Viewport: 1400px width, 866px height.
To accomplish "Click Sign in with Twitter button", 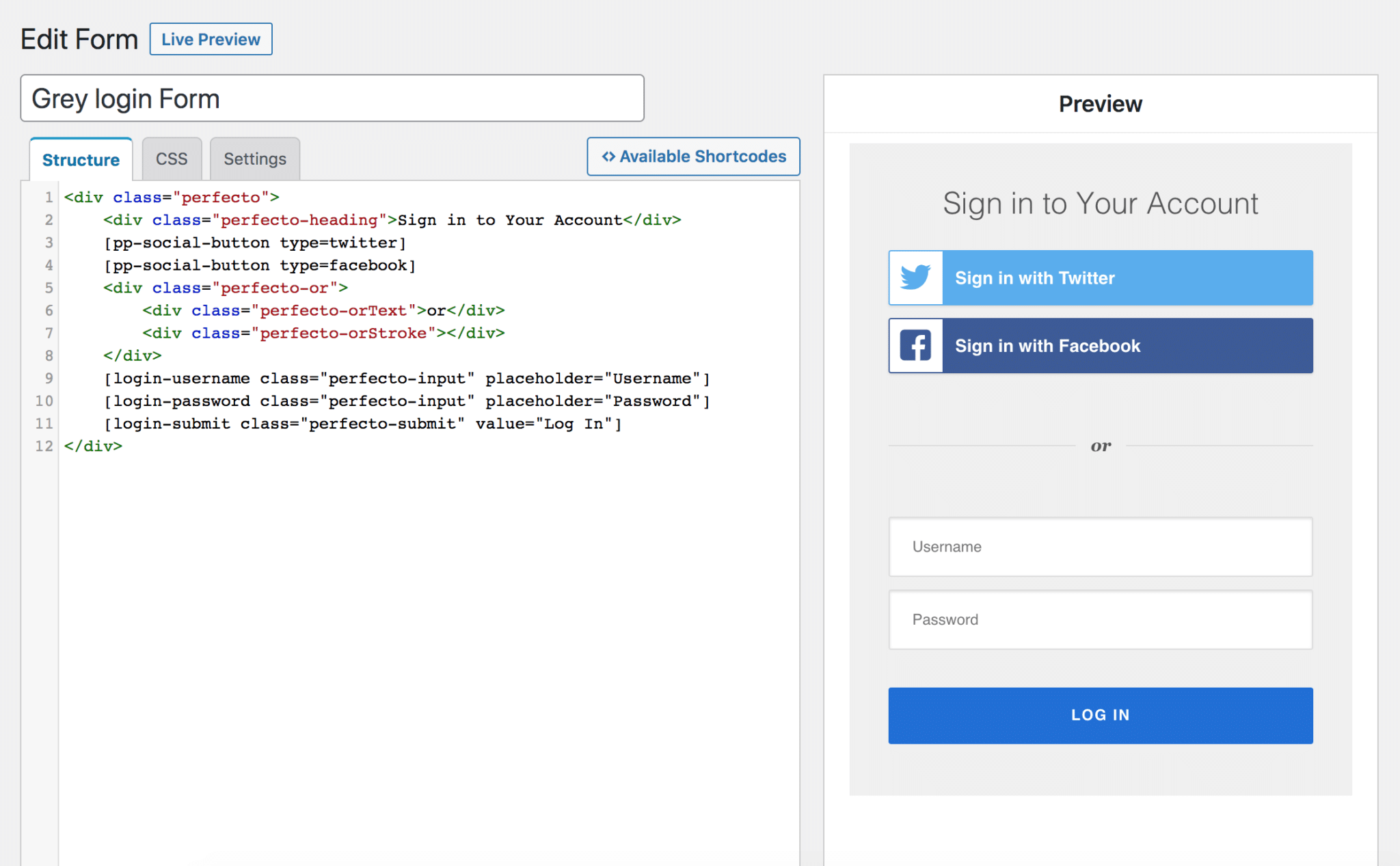I will click(1101, 278).
